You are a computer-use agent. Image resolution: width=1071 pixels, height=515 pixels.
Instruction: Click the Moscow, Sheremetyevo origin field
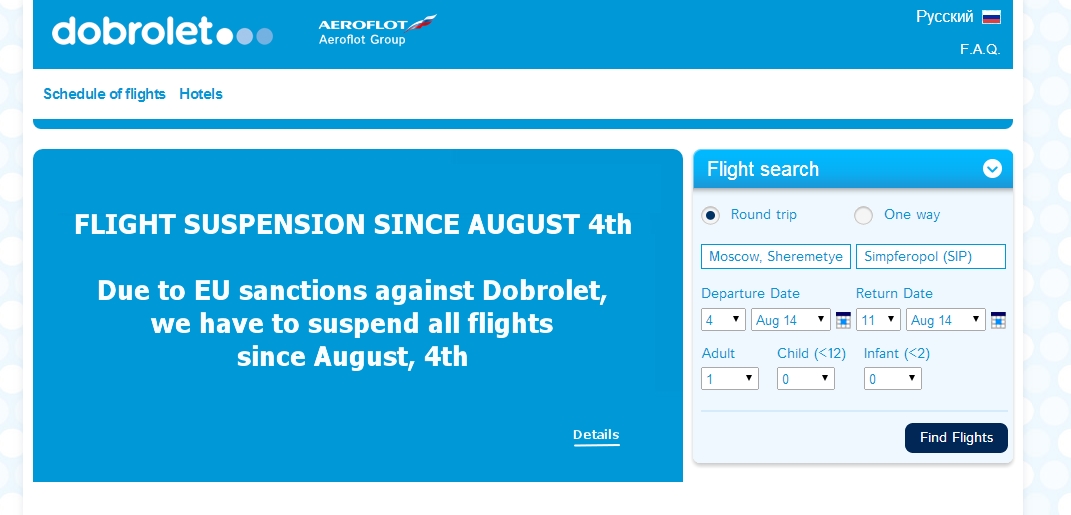(x=776, y=257)
